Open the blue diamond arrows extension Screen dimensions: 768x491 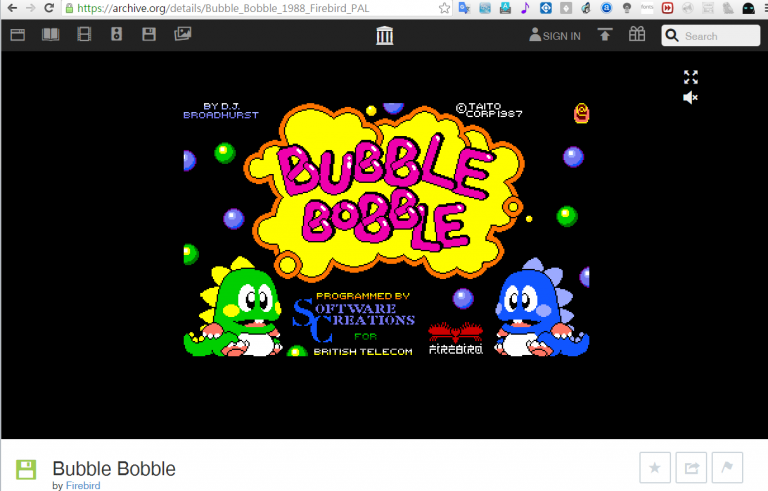[x=546, y=8]
